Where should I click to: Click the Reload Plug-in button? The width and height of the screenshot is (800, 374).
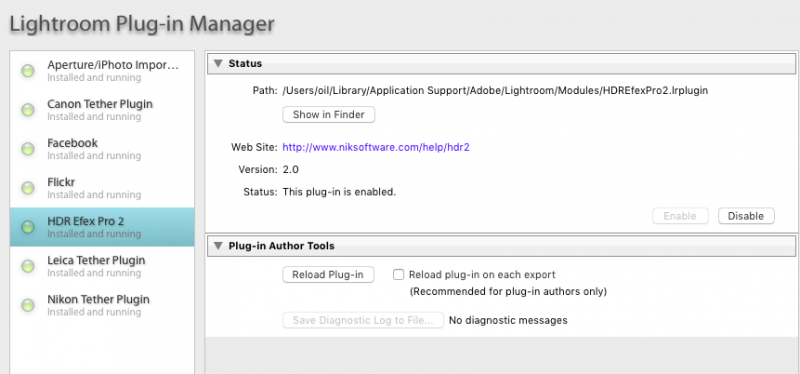pyautogui.click(x=328, y=275)
